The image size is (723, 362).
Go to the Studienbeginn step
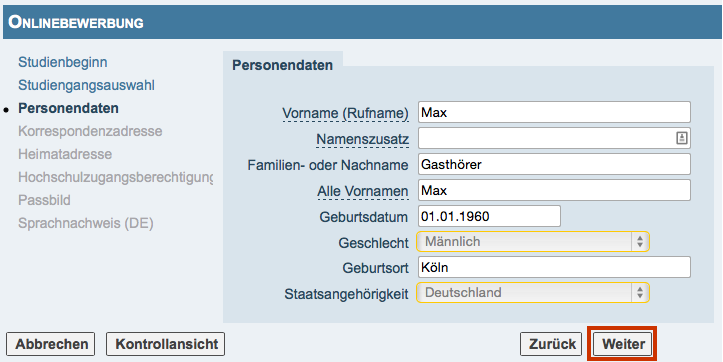click(63, 62)
